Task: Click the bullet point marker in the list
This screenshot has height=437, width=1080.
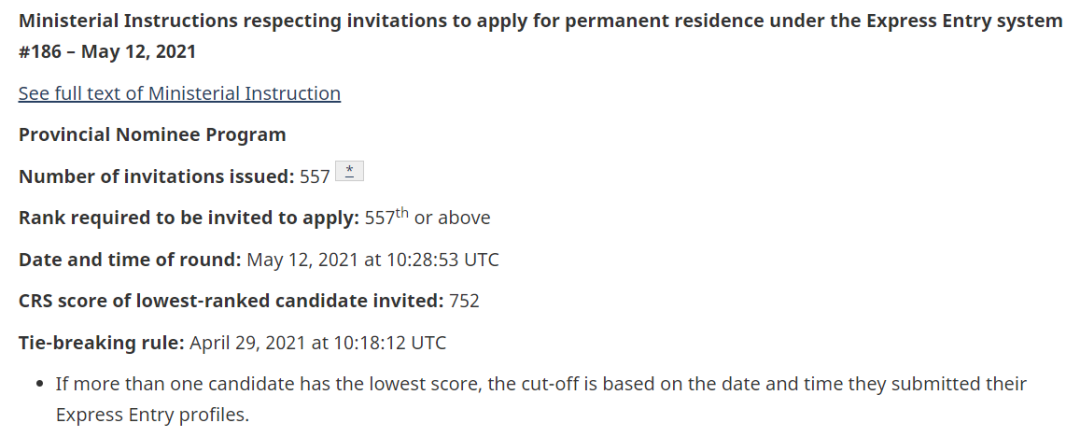Action: coord(39,385)
